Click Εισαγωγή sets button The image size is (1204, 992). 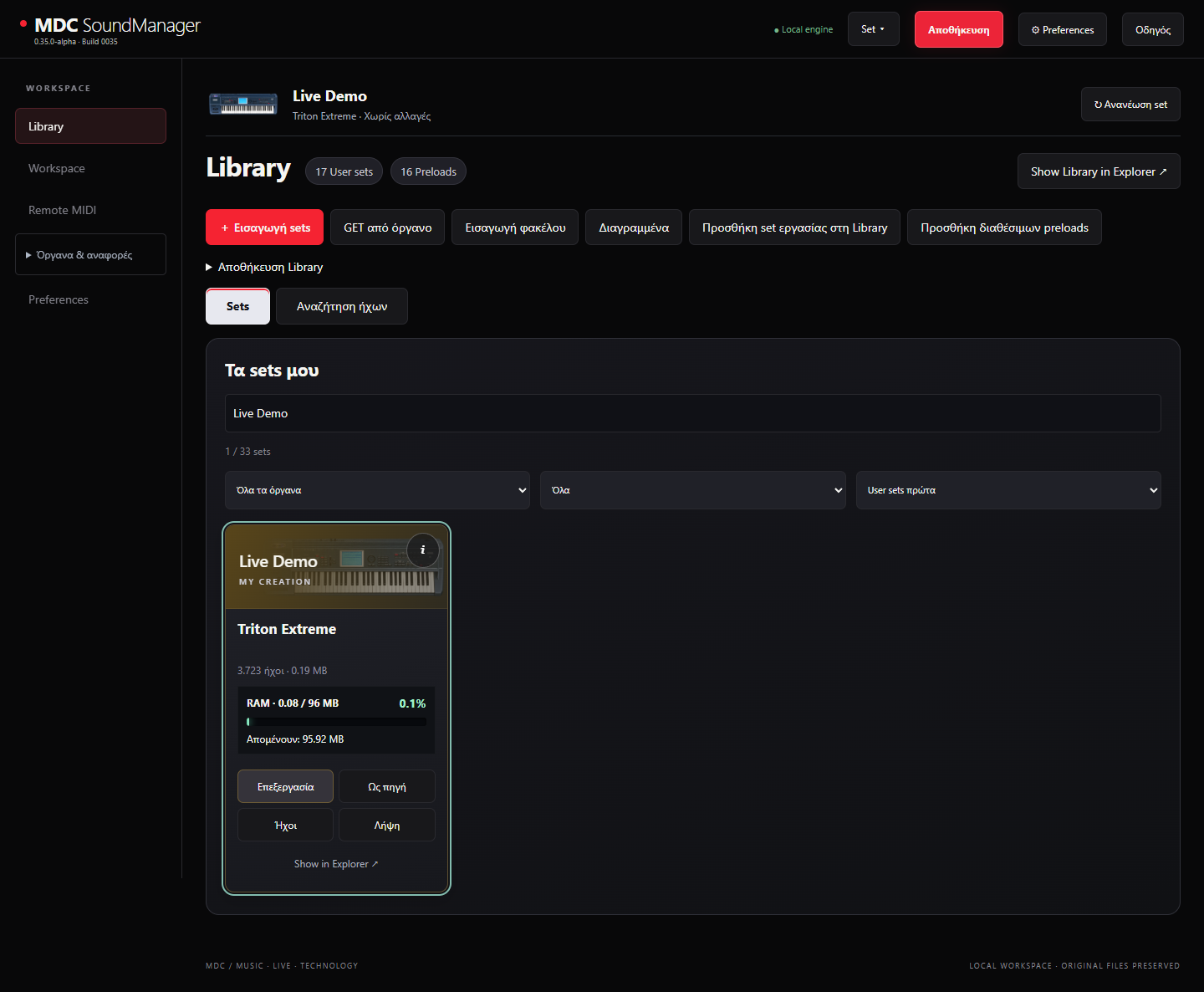click(264, 228)
